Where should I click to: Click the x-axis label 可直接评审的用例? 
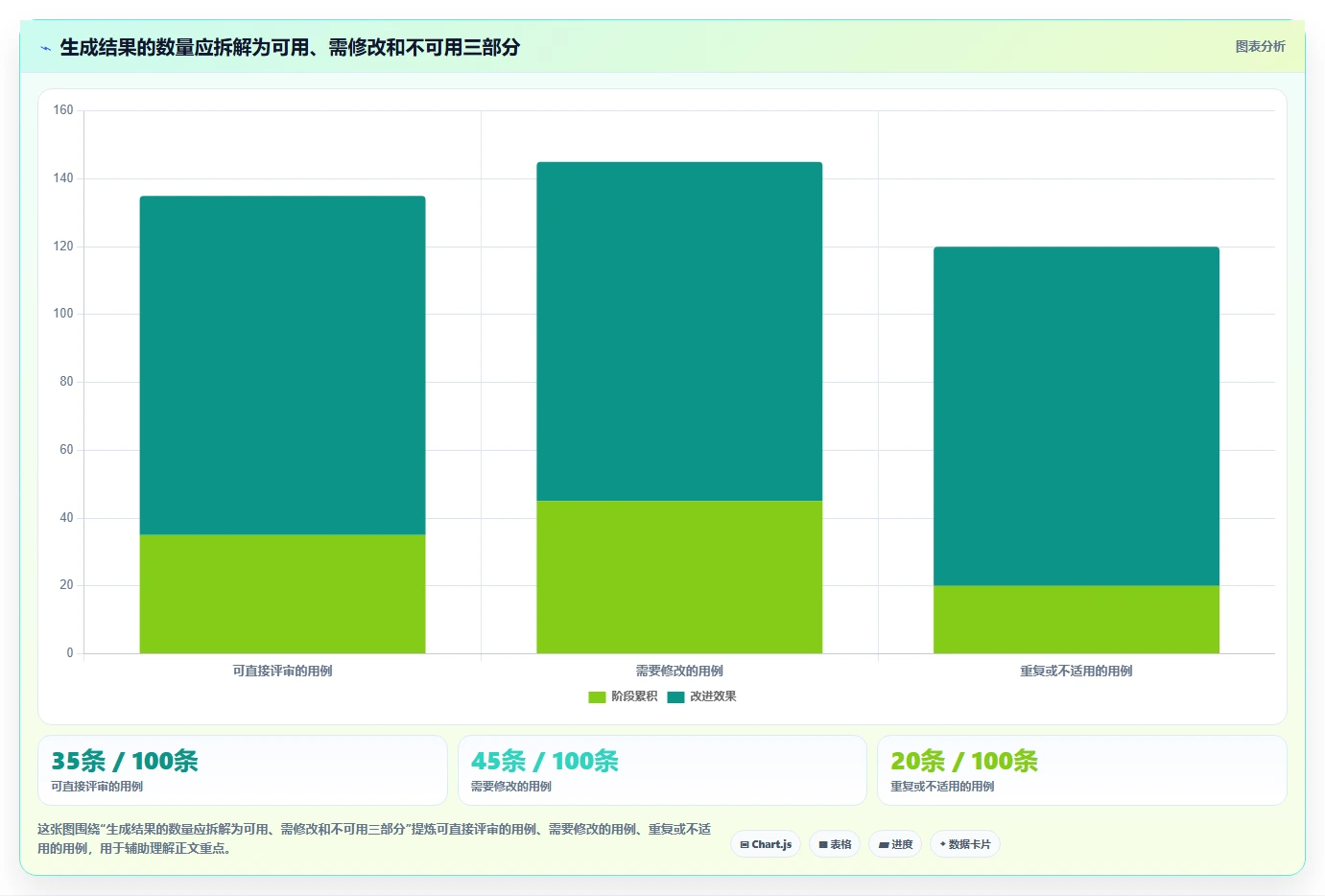pyautogui.click(x=282, y=672)
